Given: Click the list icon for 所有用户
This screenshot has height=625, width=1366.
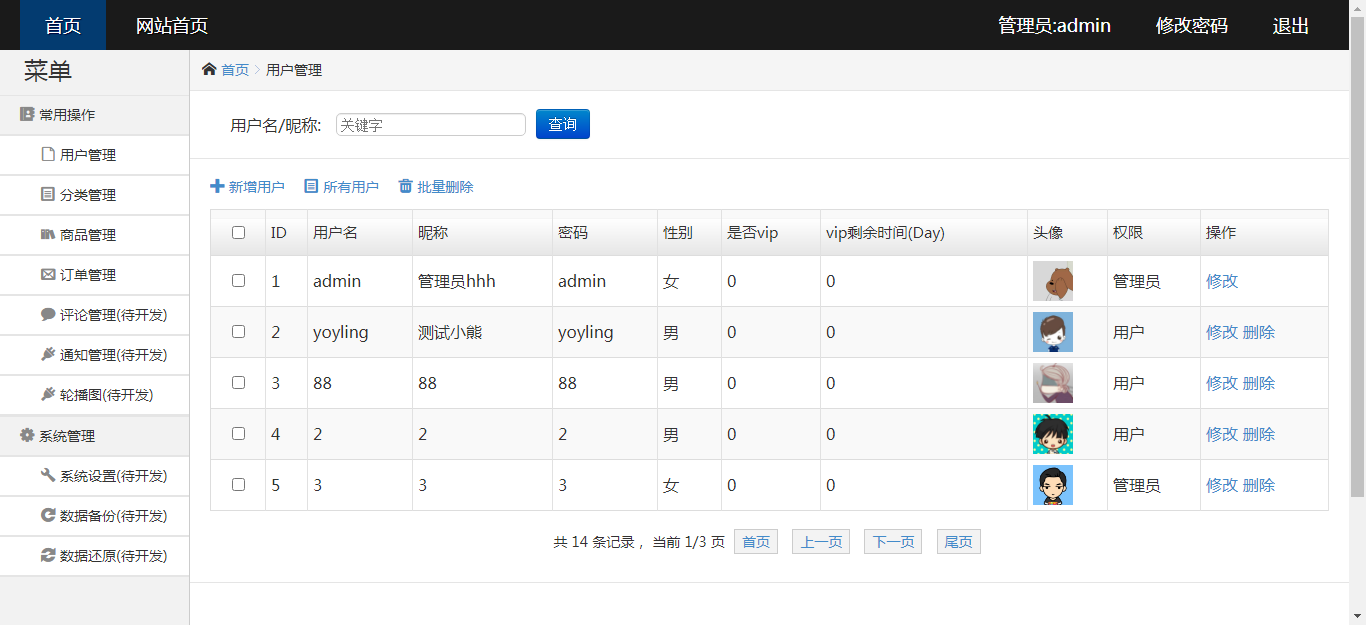Looking at the screenshot, I should [x=311, y=186].
